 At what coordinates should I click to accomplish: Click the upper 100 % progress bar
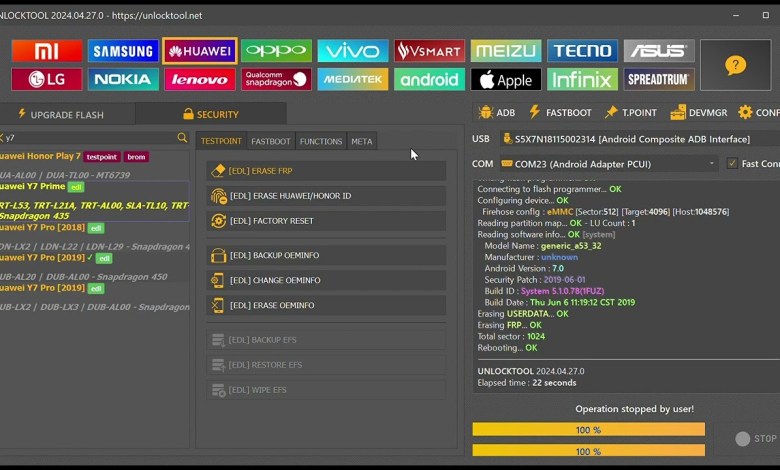[588, 430]
